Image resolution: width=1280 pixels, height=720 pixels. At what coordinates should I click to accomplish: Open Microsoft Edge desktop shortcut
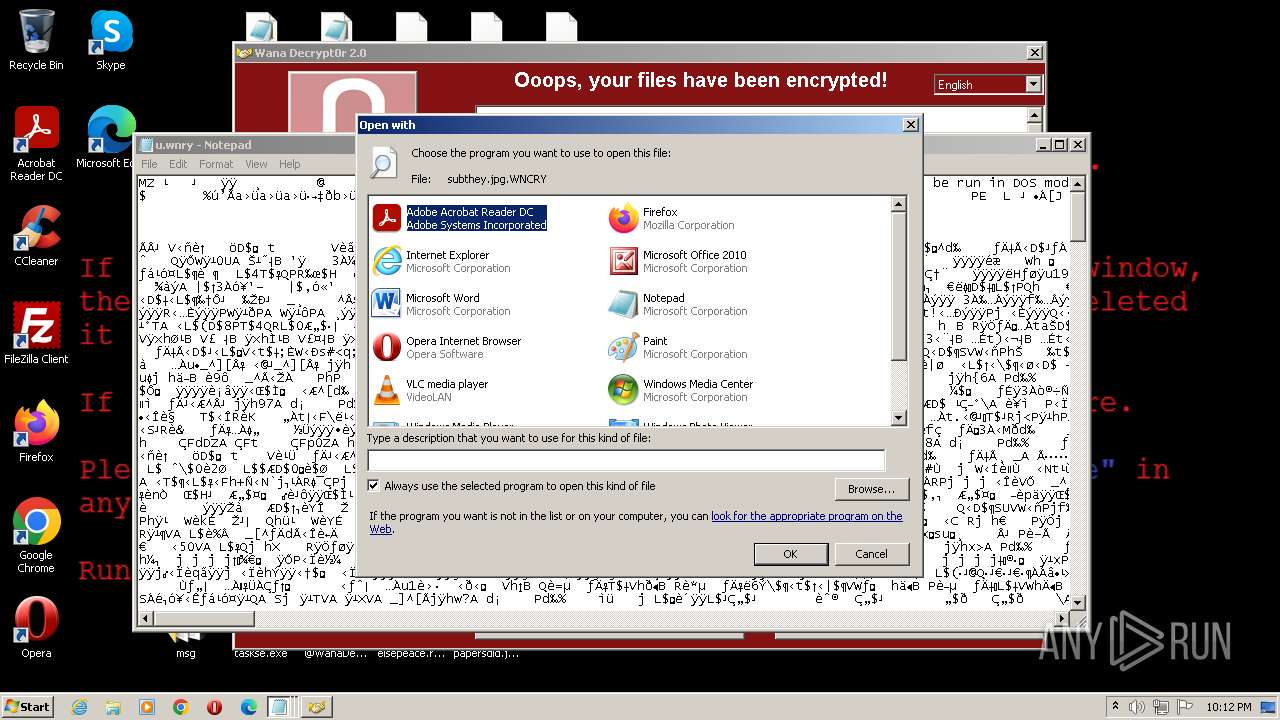pyautogui.click(x=106, y=138)
